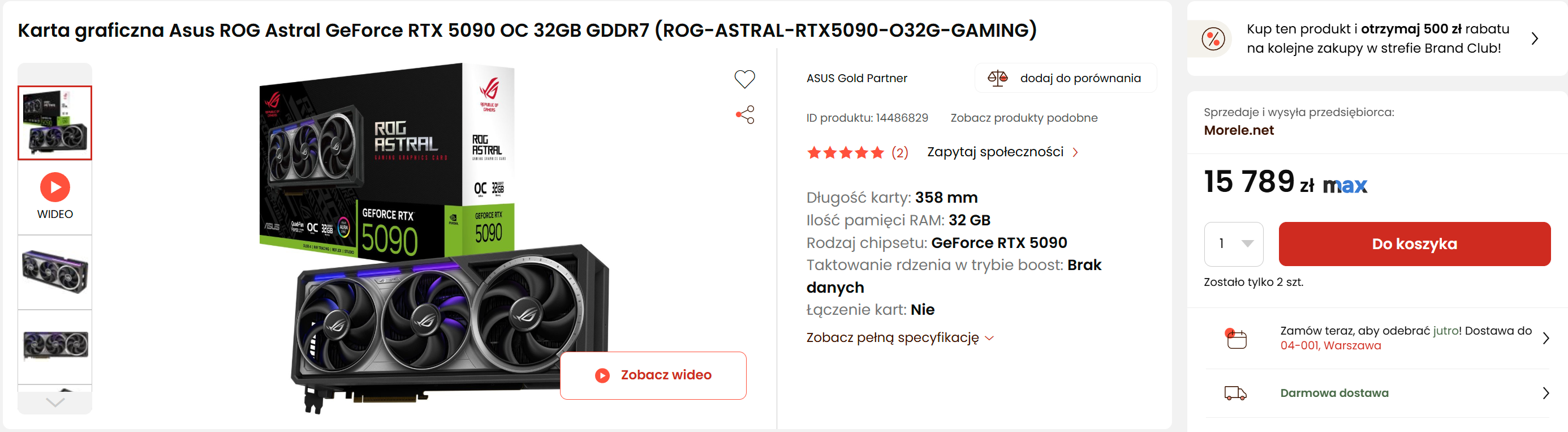The image size is (1568, 432).
Task: Click the scales comparison icon
Action: pos(997,78)
